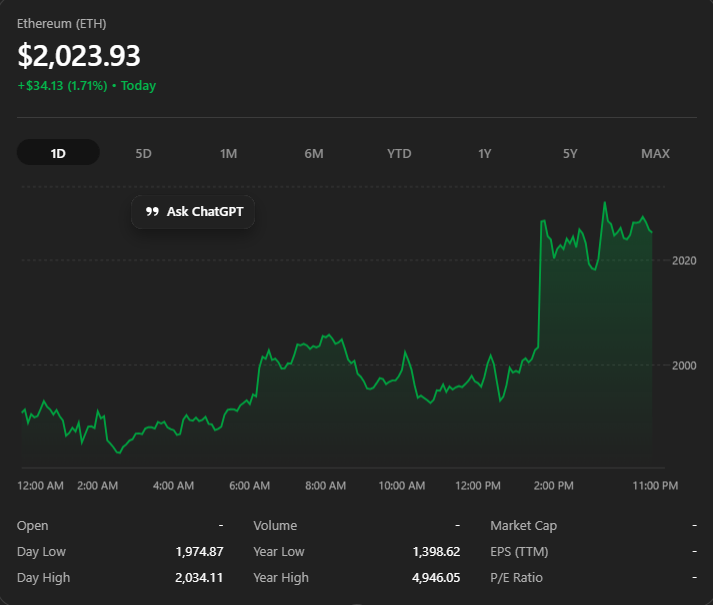Click the Day Low label

[x=41, y=552]
